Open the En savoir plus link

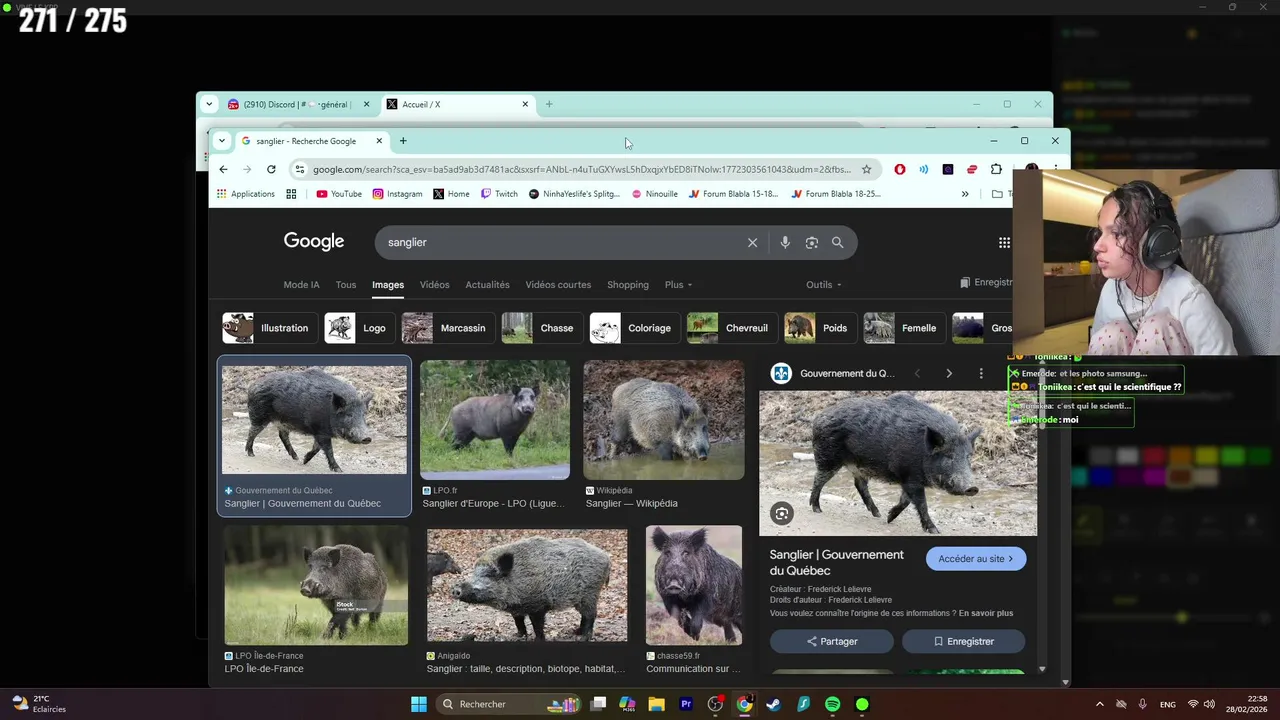(x=985, y=613)
